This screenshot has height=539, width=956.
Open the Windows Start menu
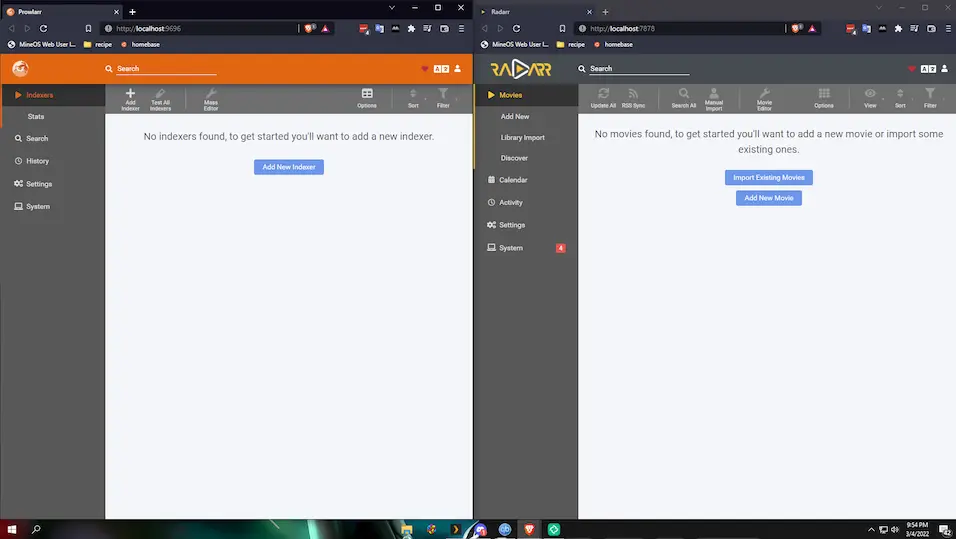(12, 529)
